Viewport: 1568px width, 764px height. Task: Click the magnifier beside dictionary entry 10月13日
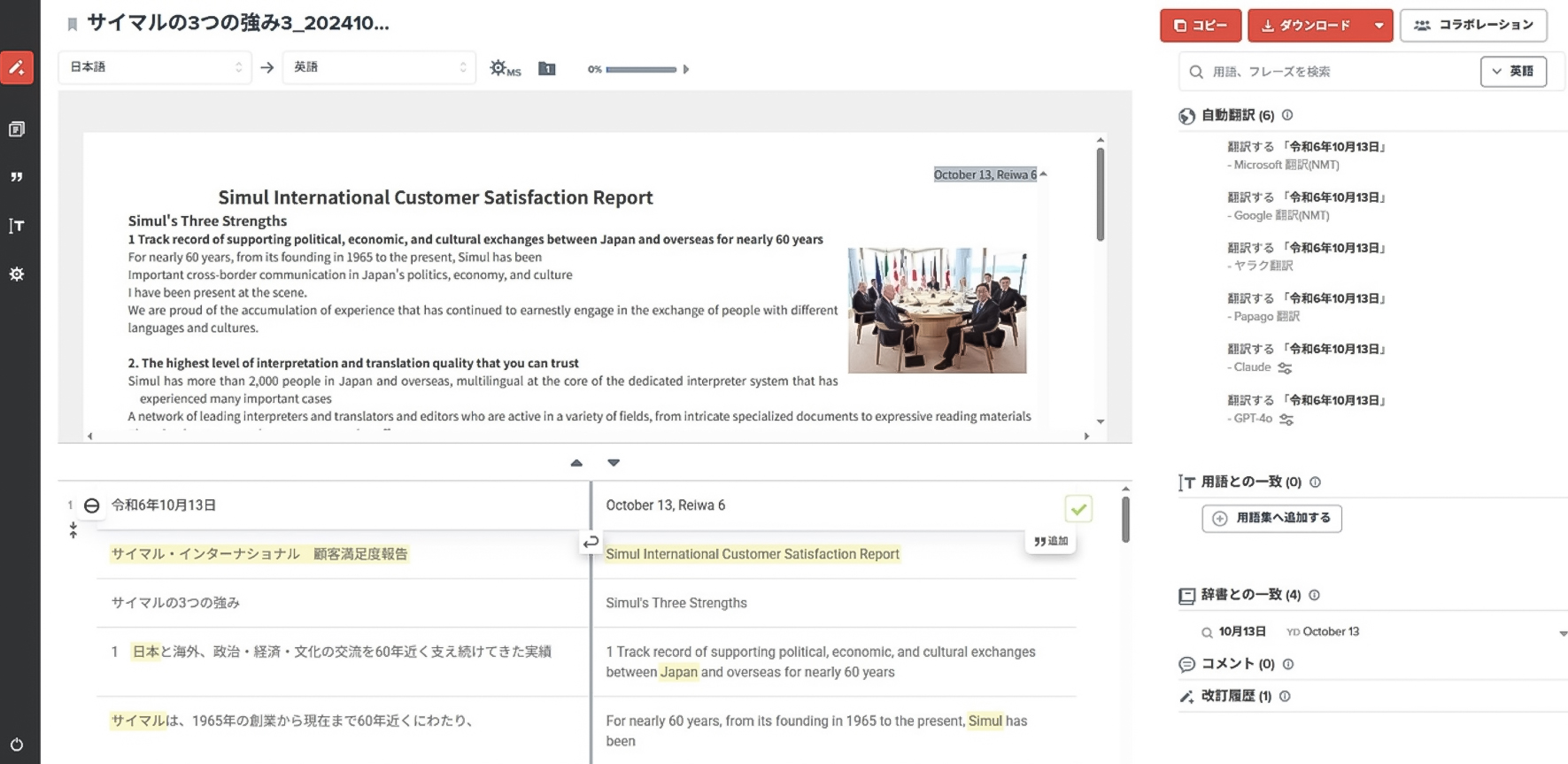pyautogui.click(x=1206, y=632)
